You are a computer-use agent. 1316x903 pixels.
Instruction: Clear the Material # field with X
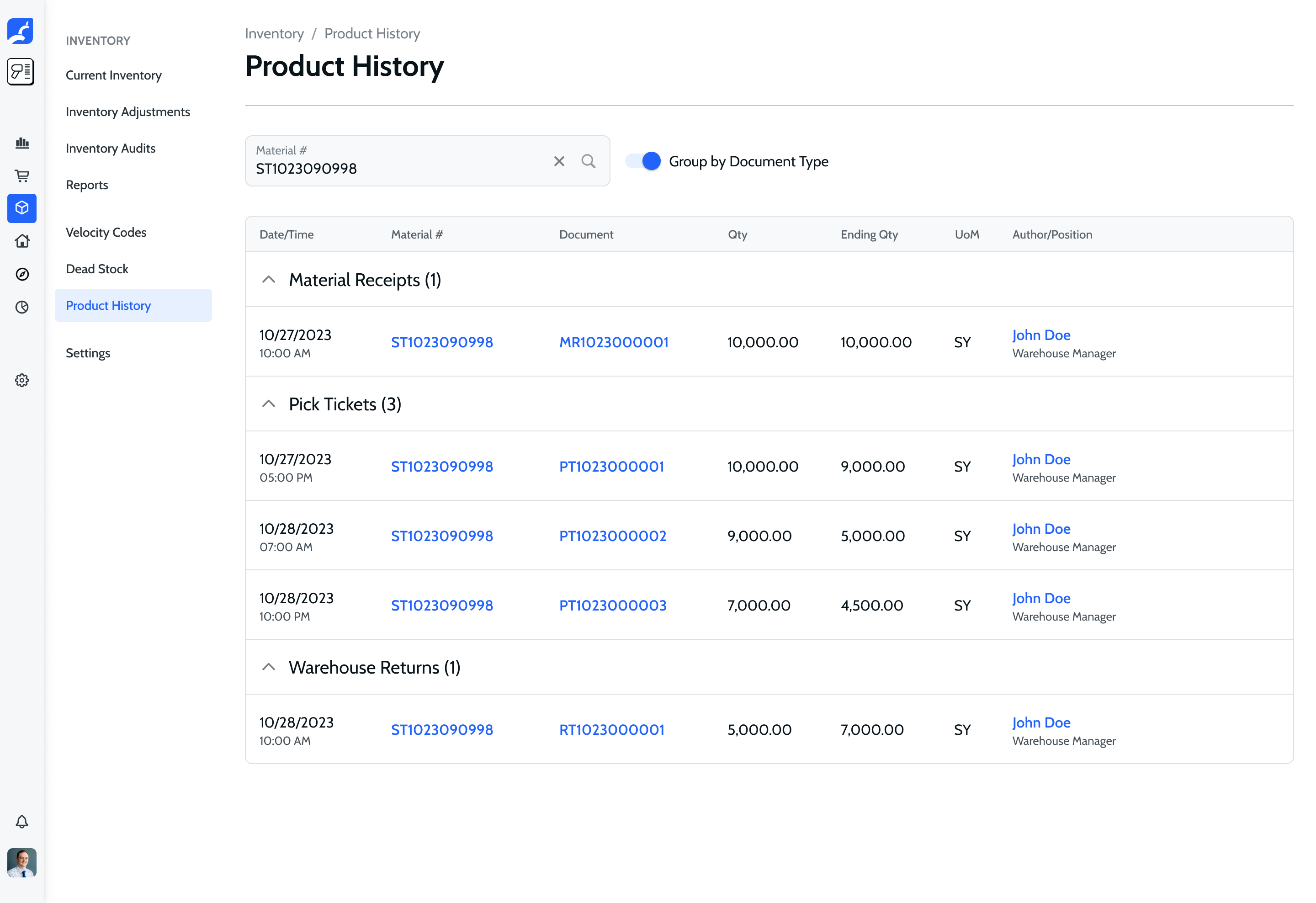[558, 161]
